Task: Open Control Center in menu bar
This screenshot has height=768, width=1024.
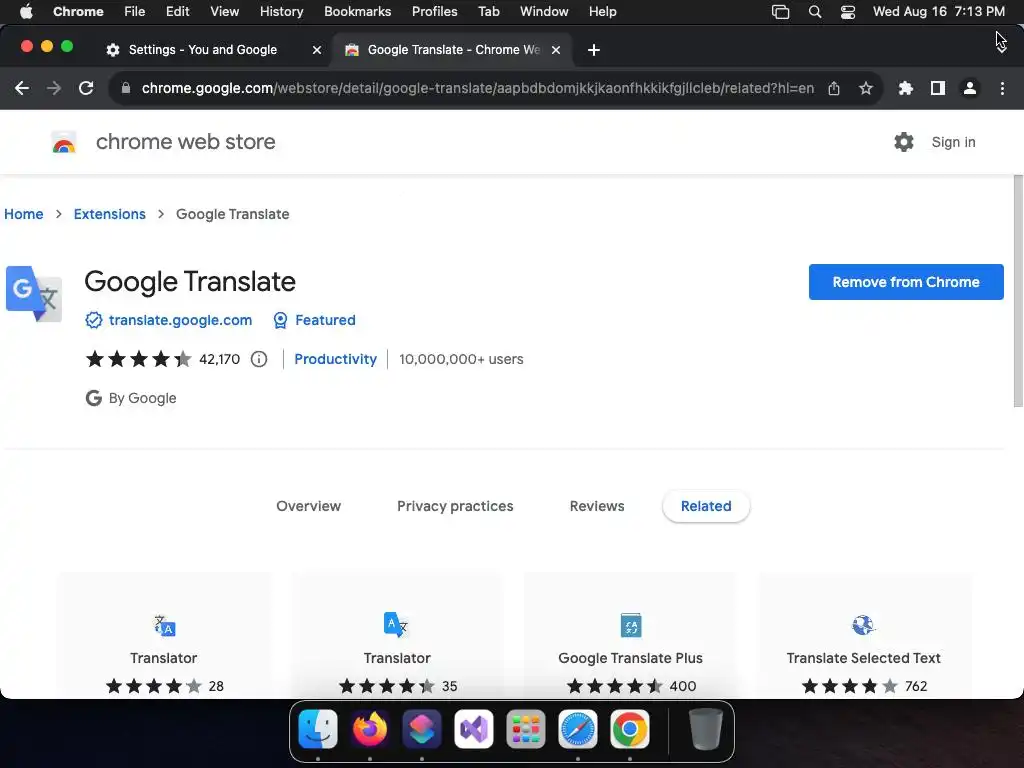Action: (848, 12)
